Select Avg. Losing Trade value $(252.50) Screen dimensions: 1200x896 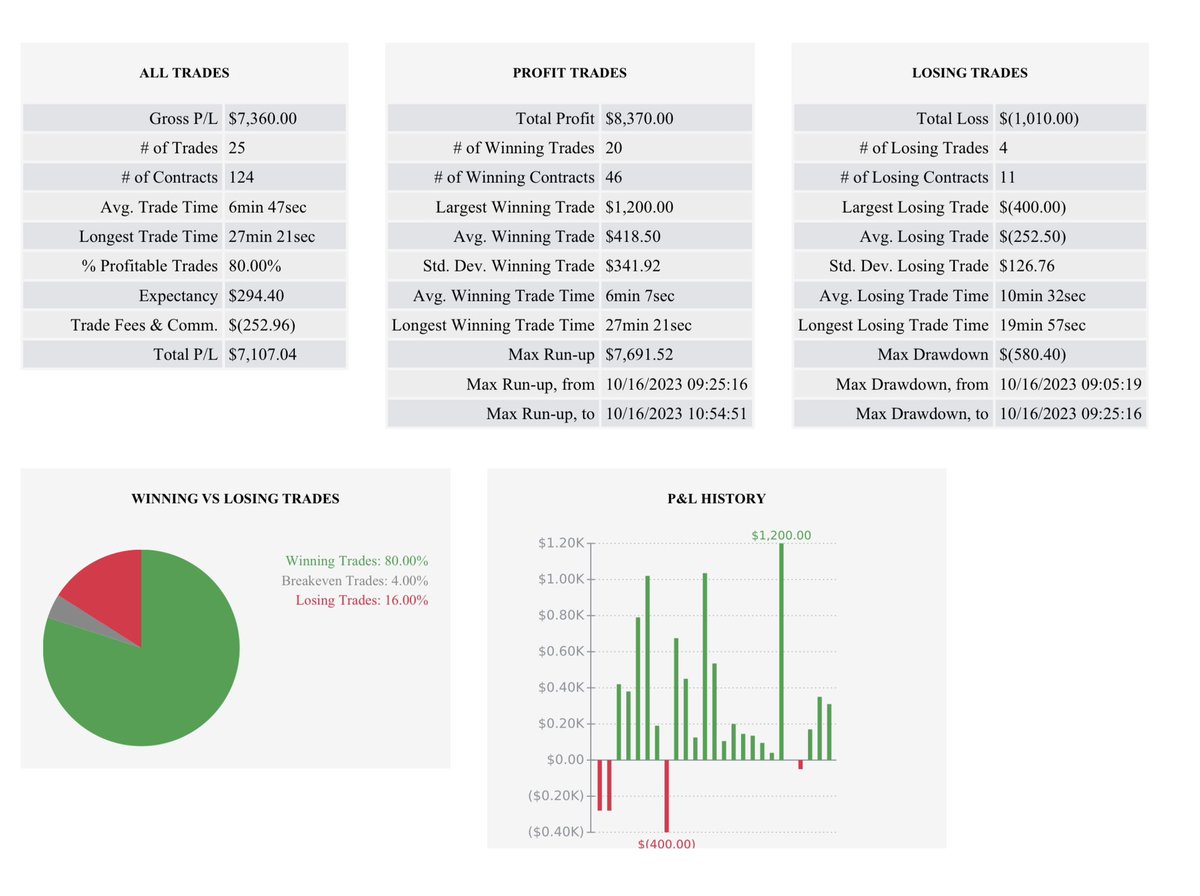pos(1032,236)
